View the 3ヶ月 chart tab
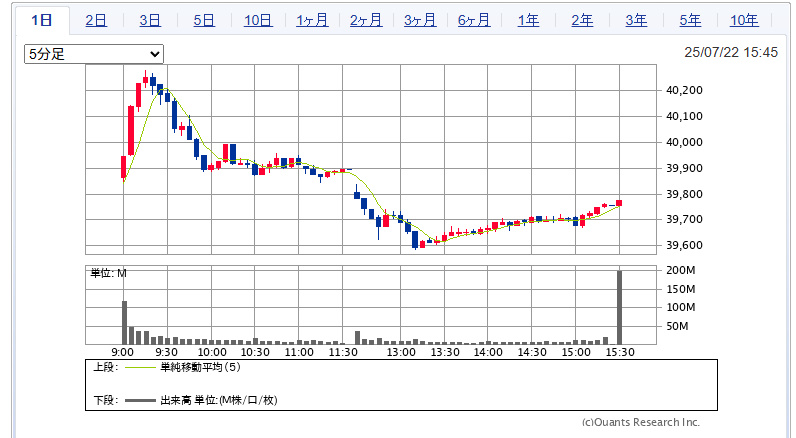The height and width of the screenshot is (438, 796). 420,20
